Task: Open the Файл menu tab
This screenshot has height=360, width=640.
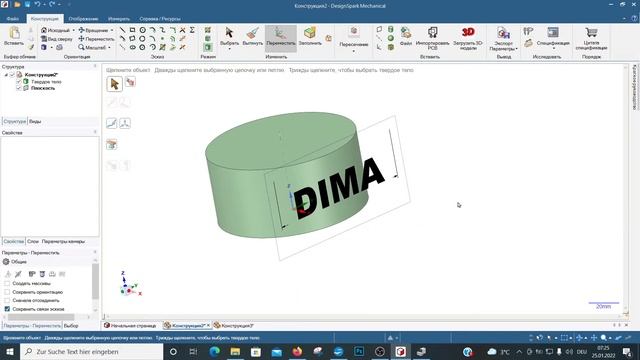Action: 13,19
